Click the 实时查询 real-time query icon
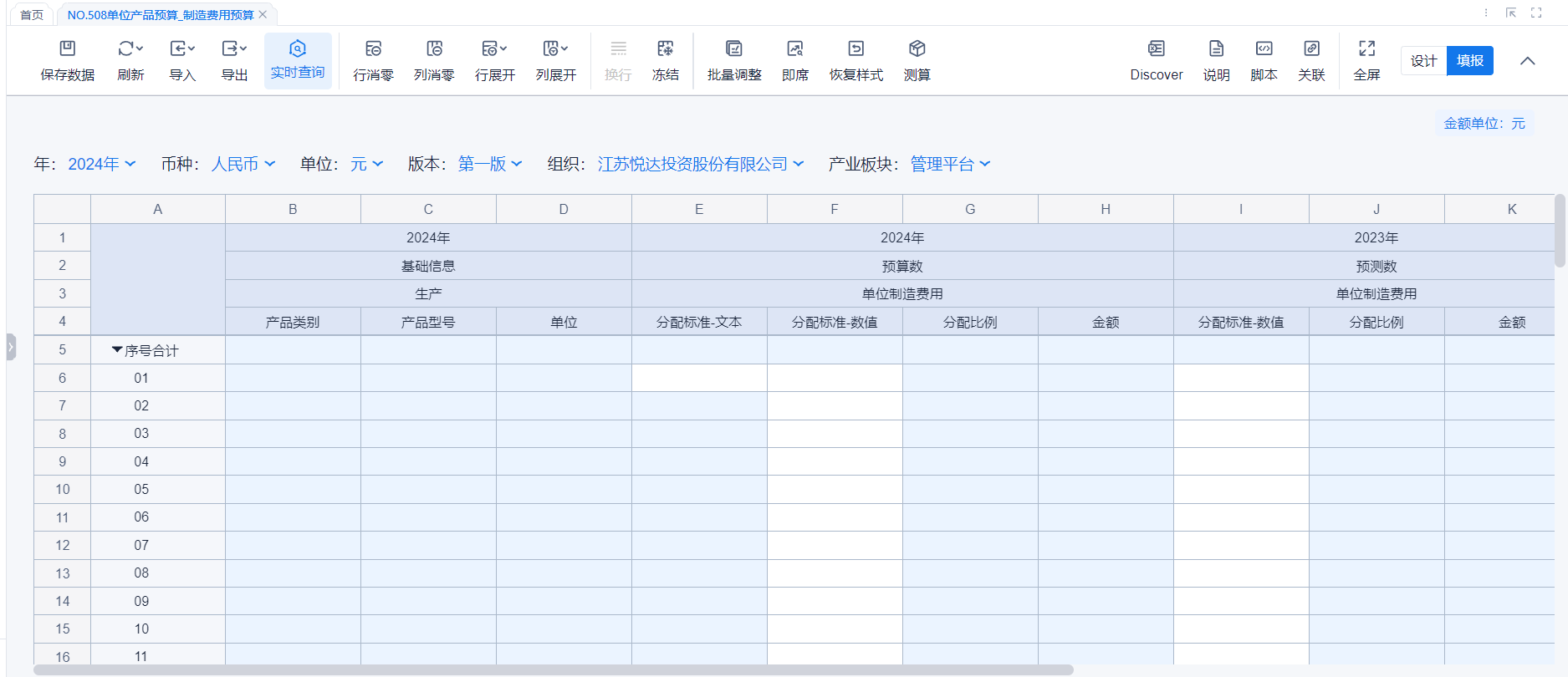1568x677 pixels. [x=298, y=49]
